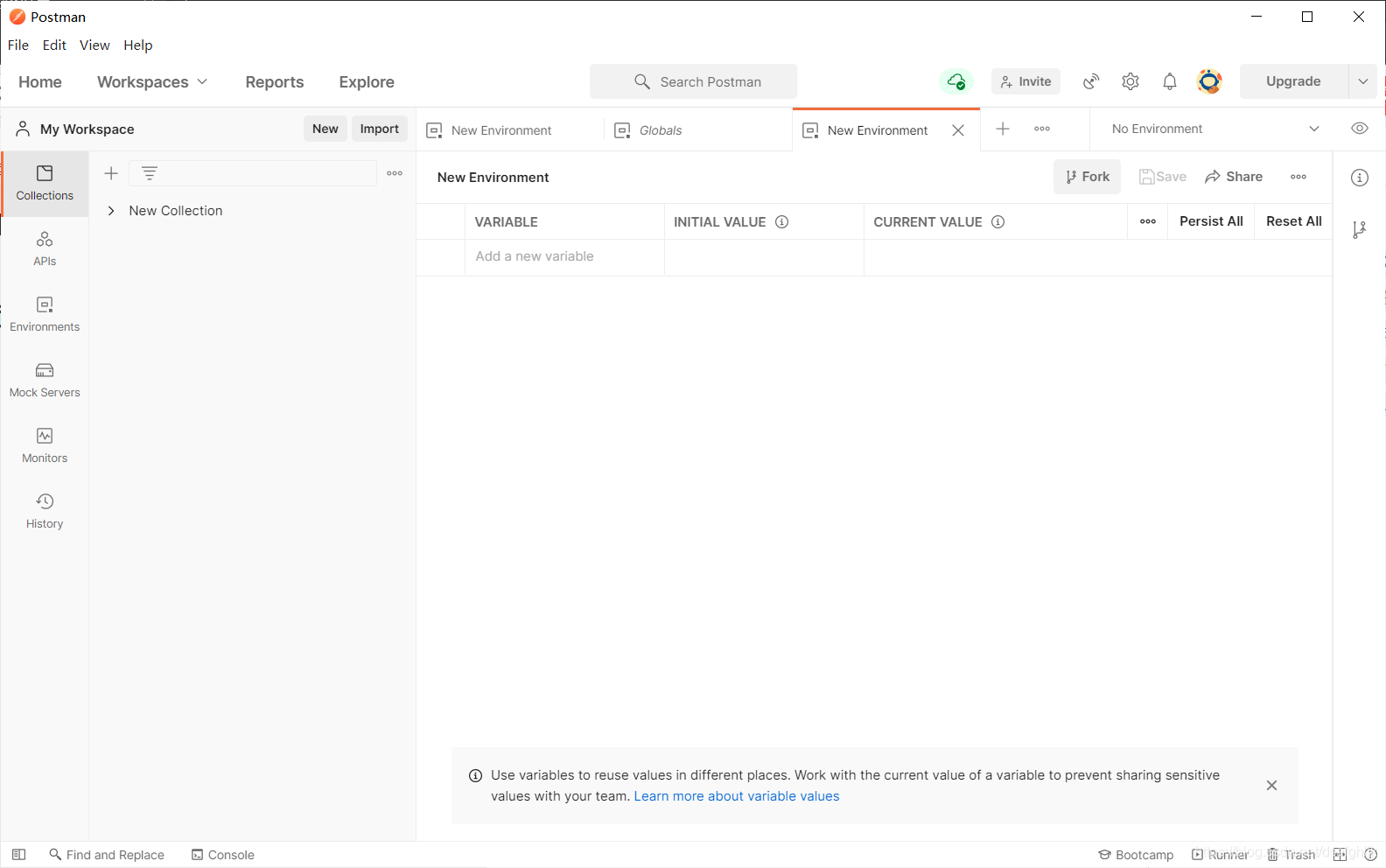
Task: Open variable table column options ellipsis
Action: (1148, 221)
